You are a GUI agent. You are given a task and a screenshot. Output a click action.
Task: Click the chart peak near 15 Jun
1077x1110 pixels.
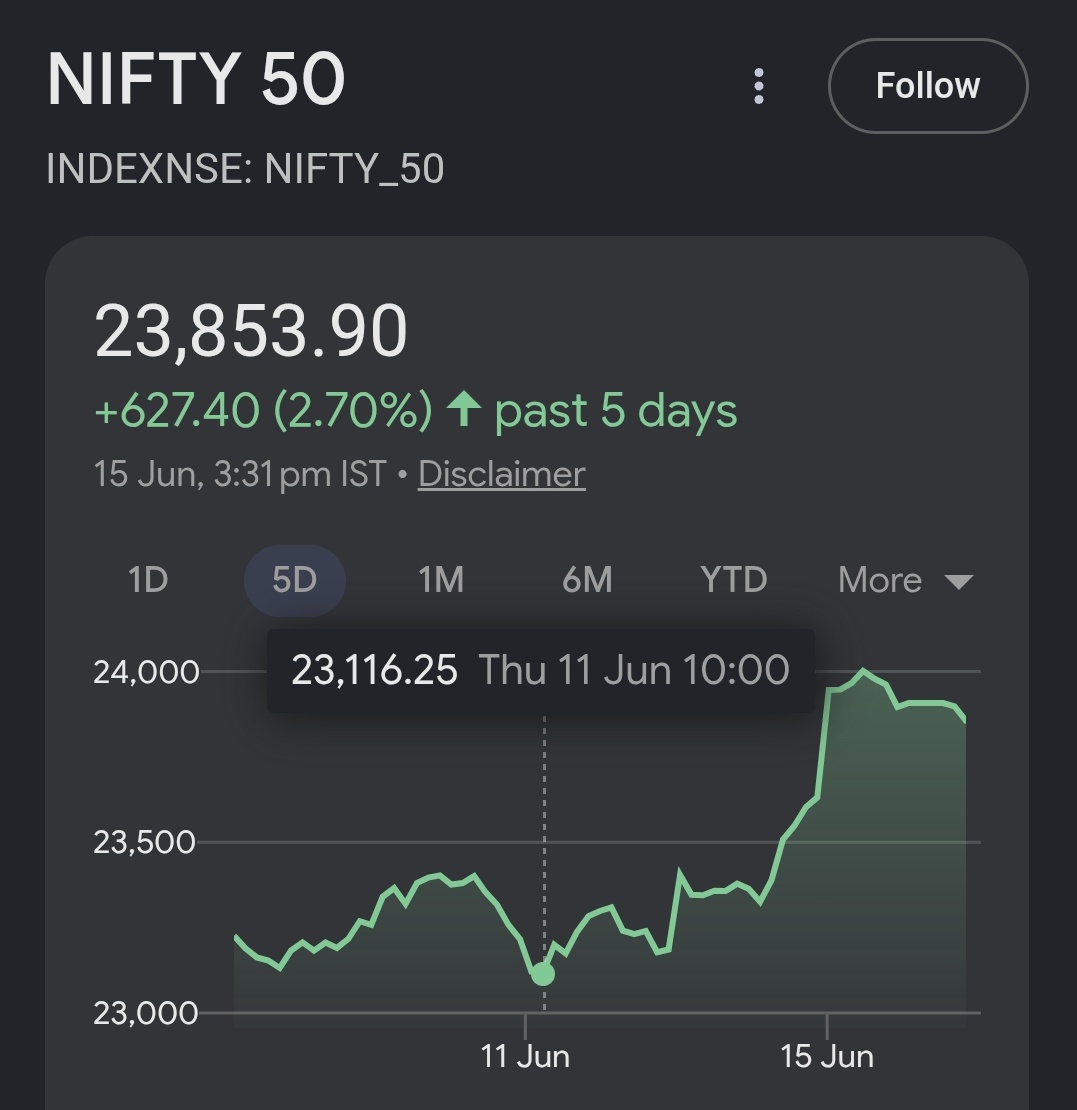tap(862, 670)
